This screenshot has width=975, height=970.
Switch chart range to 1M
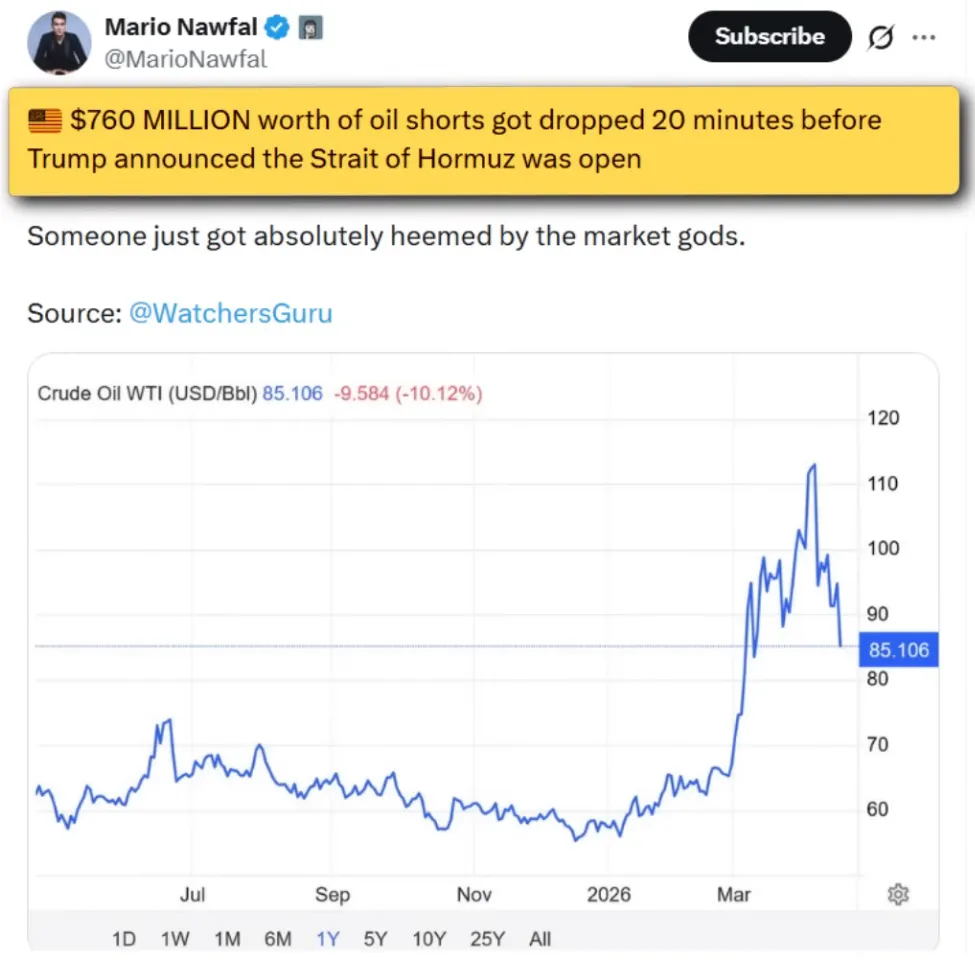point(227,939)
